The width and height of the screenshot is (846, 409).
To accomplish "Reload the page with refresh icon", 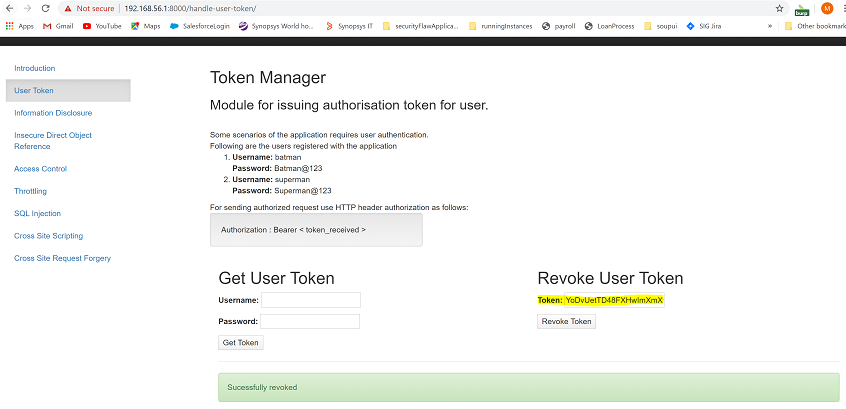I will 46,7.
